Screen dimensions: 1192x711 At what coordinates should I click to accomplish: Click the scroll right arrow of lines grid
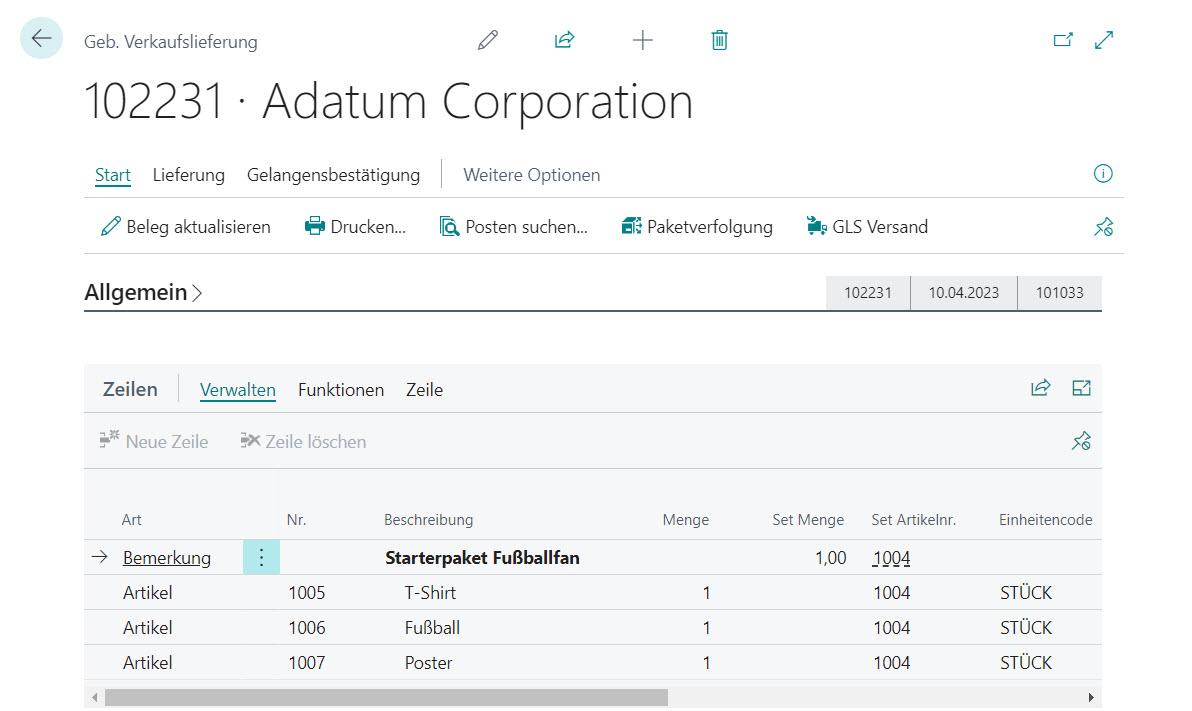(1091, 697)
